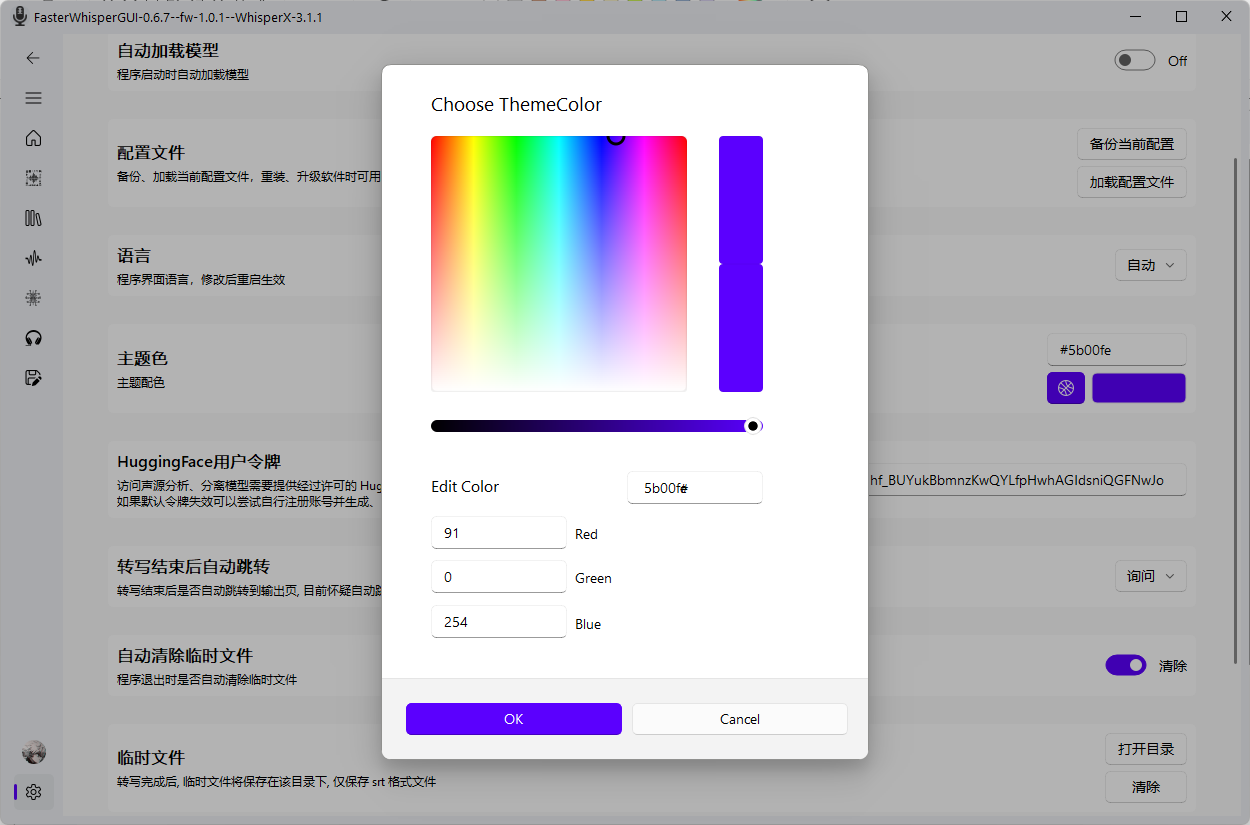The image size is (1250, 825).
Task: Click the Red value input field
Action: (x=498, y=533)
